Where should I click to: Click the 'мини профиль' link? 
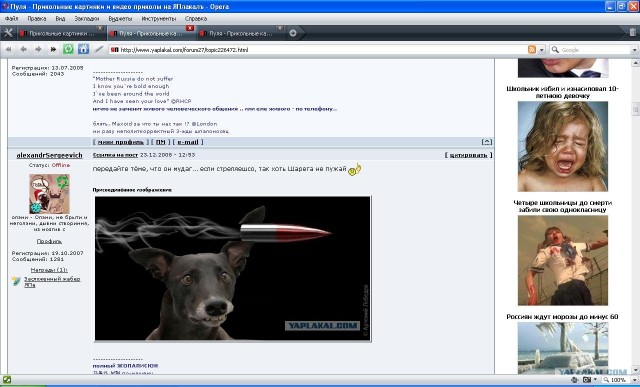(121, 142)
